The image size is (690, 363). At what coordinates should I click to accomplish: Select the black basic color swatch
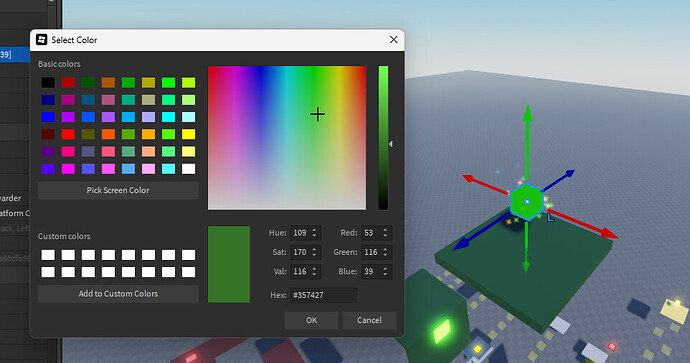coord(48,82)
